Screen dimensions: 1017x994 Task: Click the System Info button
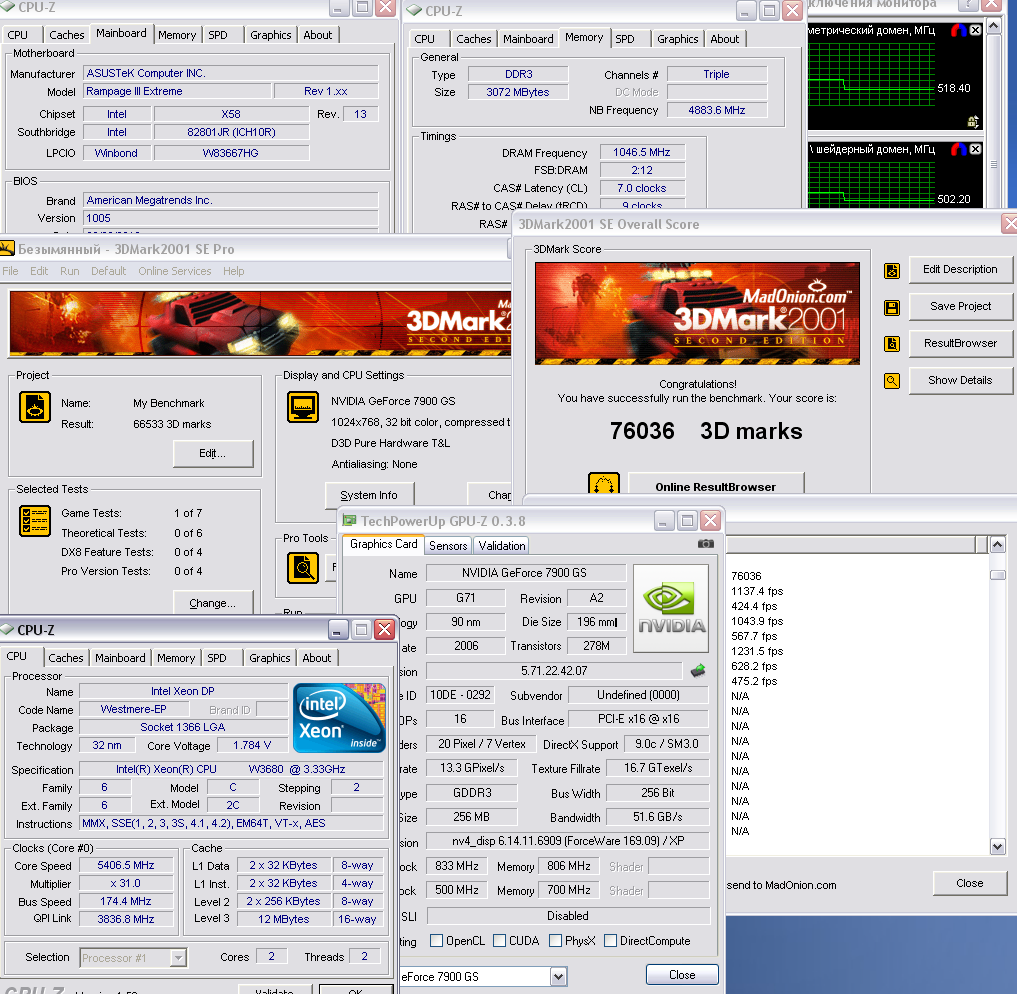point(369,495)
